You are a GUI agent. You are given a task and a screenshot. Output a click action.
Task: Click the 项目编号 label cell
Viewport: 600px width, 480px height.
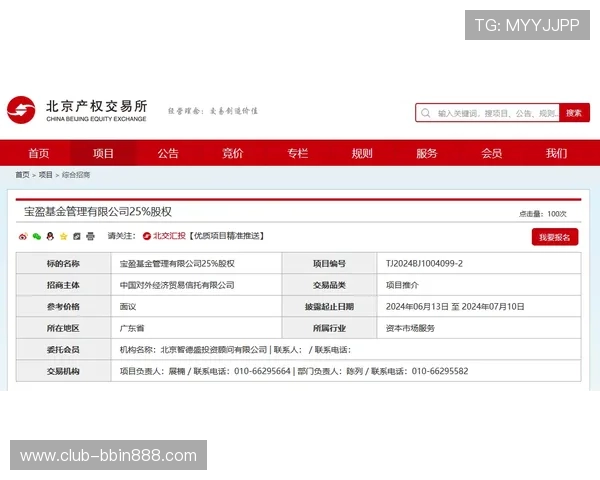[329, 263]
